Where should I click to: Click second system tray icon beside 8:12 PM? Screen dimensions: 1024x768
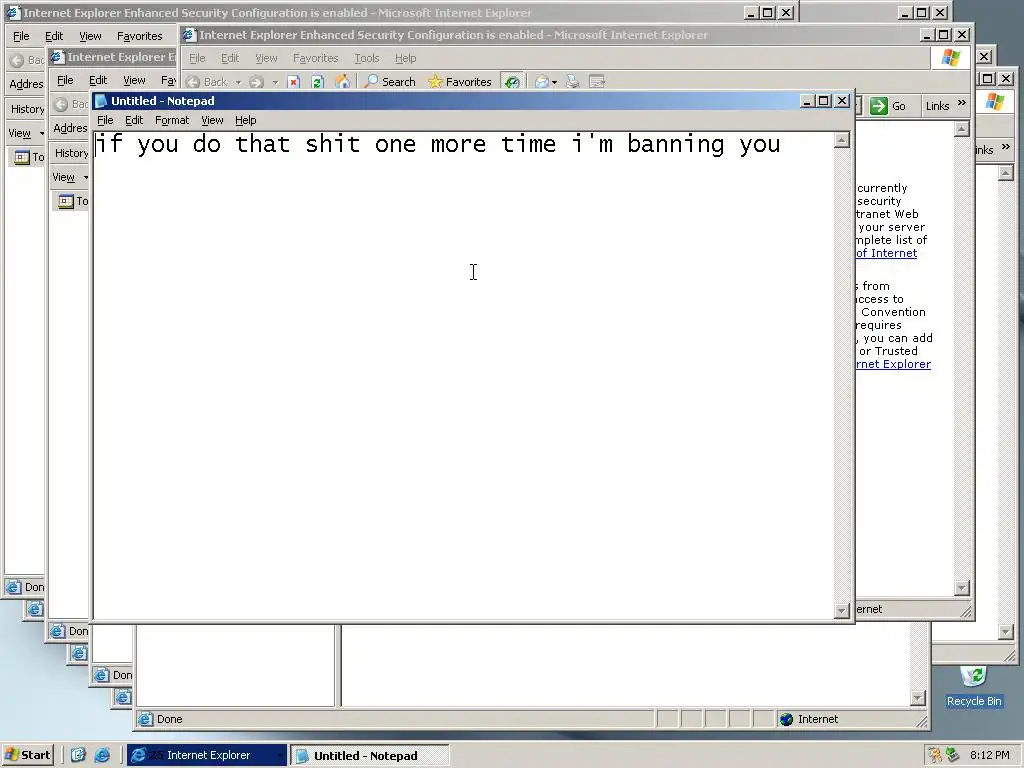952,755
